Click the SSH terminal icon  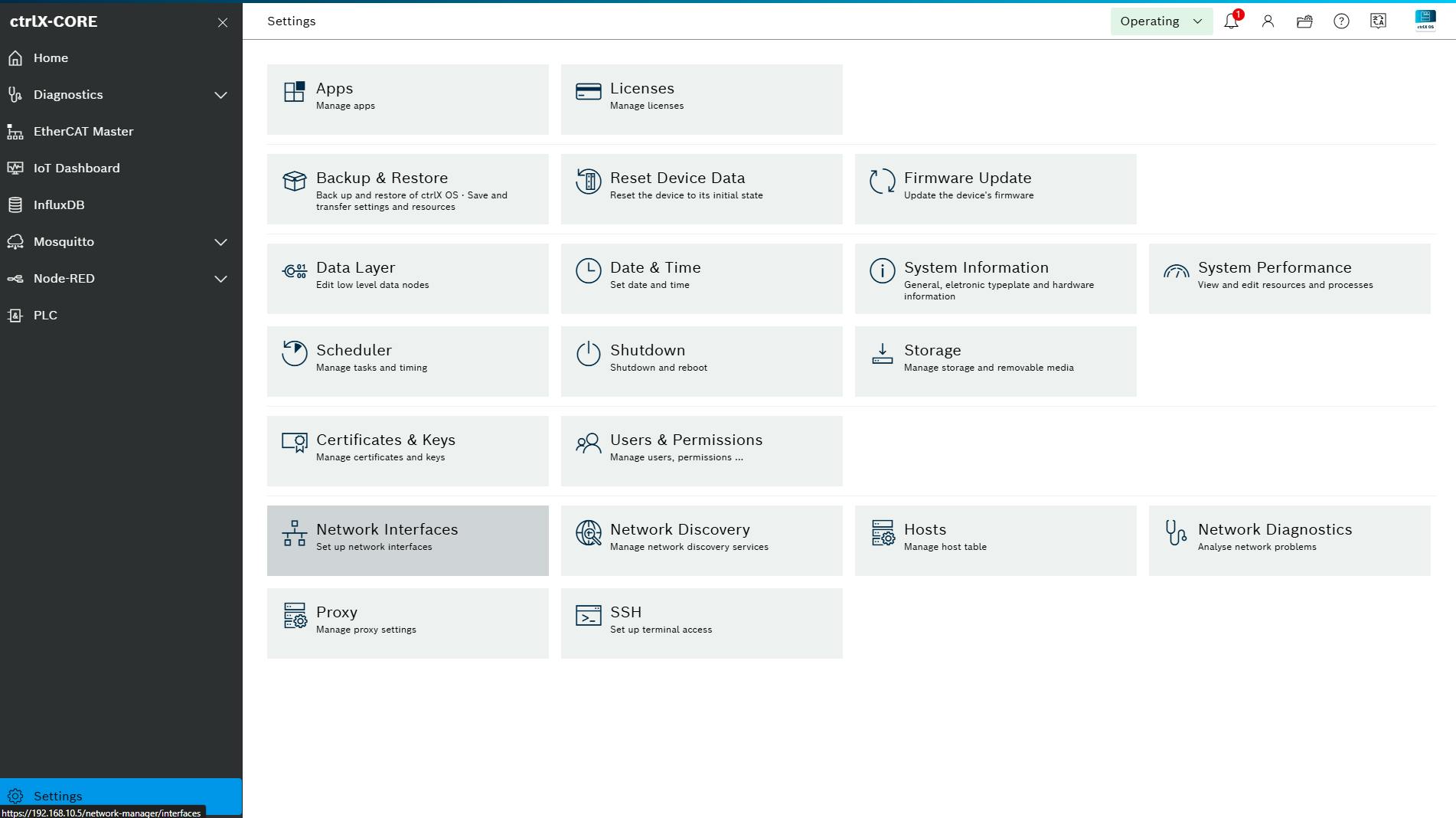[589, 616]
